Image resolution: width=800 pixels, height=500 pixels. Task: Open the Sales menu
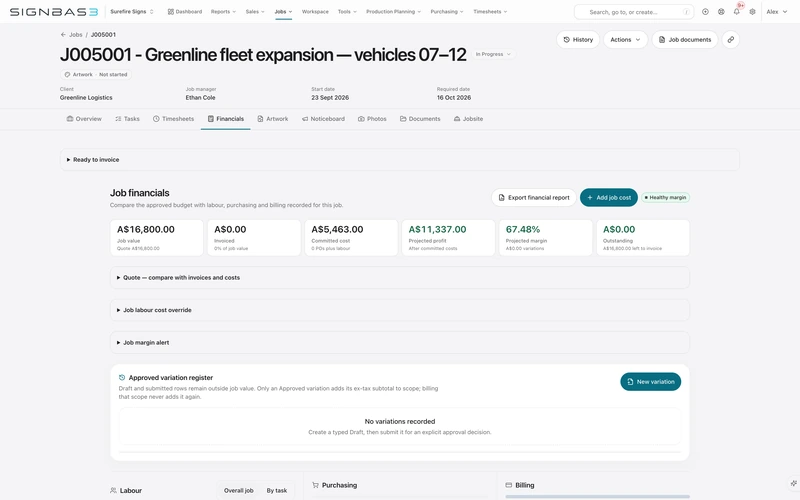pos(255,12)
